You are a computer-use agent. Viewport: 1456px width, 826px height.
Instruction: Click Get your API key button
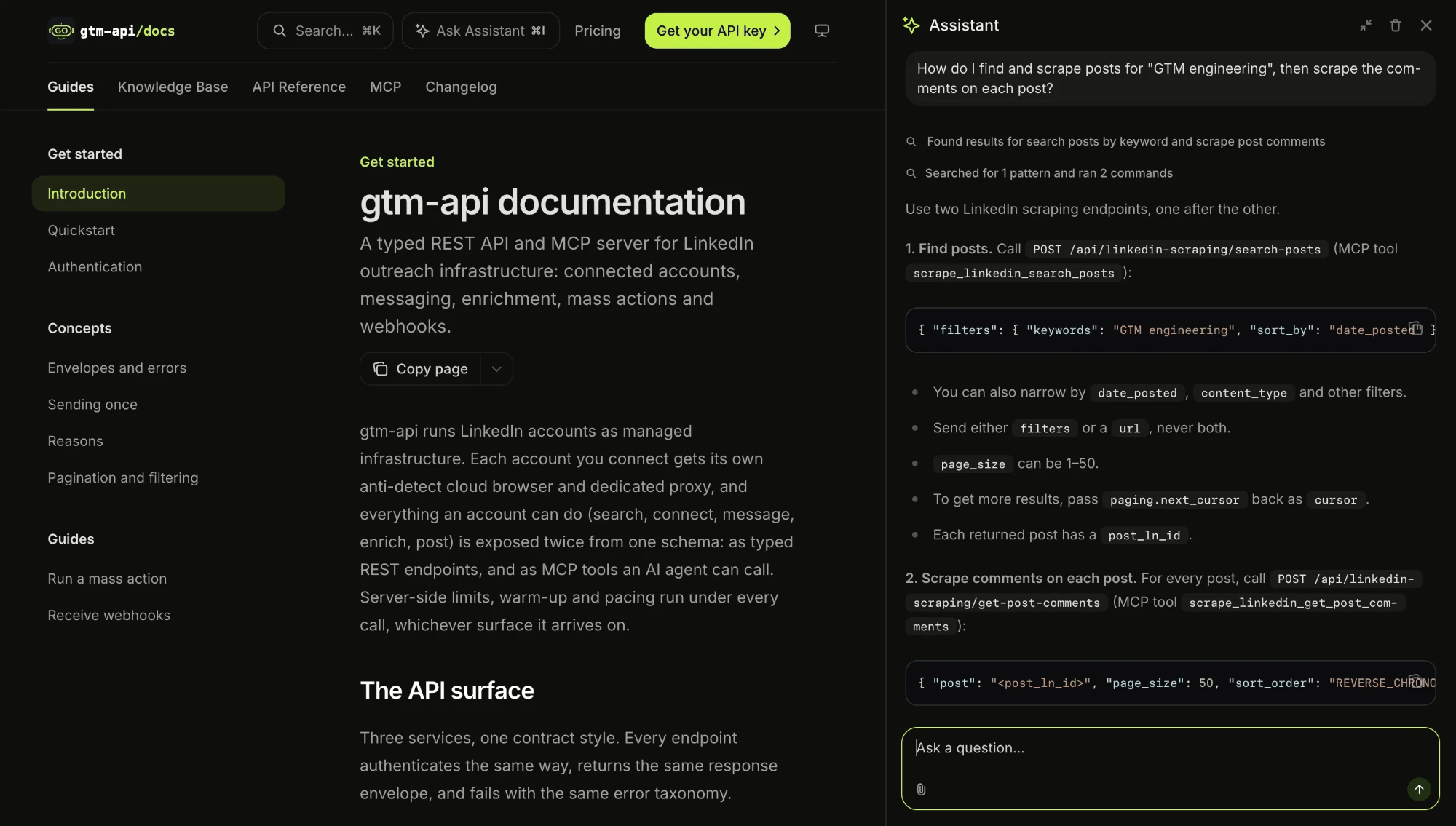(717, 31)
